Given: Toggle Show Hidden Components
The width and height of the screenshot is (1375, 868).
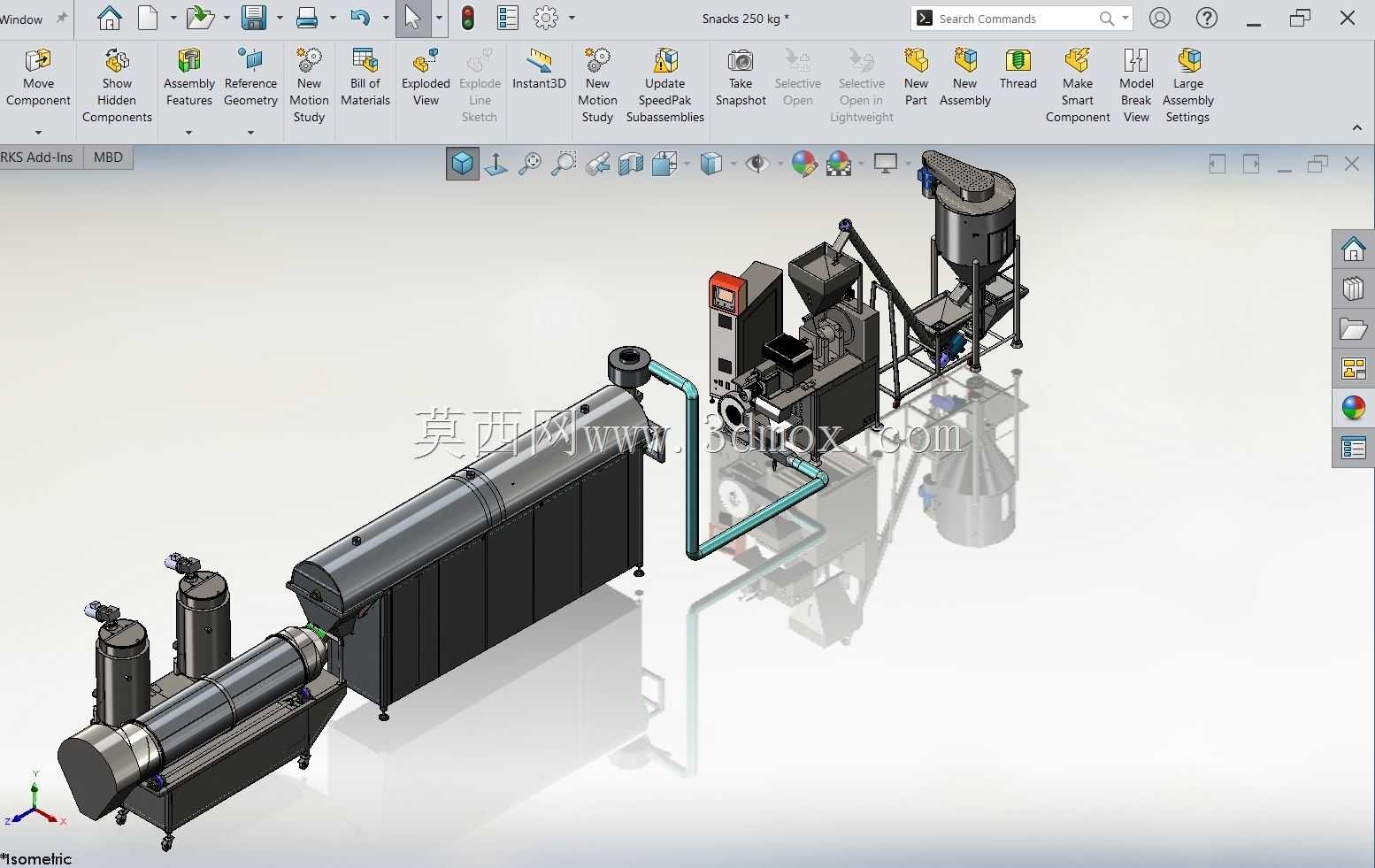Looking at the screenshot, I should pyautogui.click(x=117, y=85).
